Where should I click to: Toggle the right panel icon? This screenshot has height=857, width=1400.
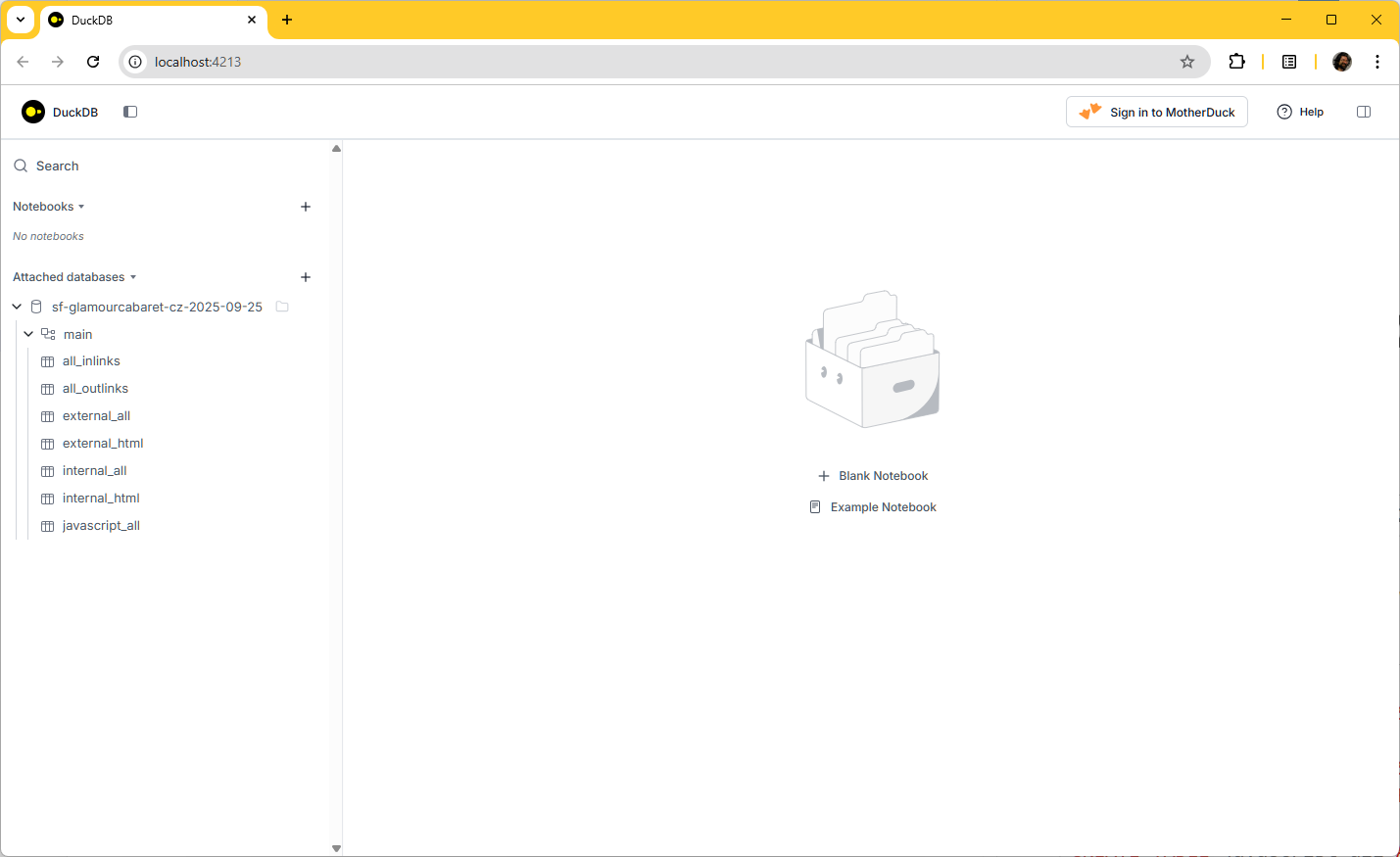[1363, 112]
